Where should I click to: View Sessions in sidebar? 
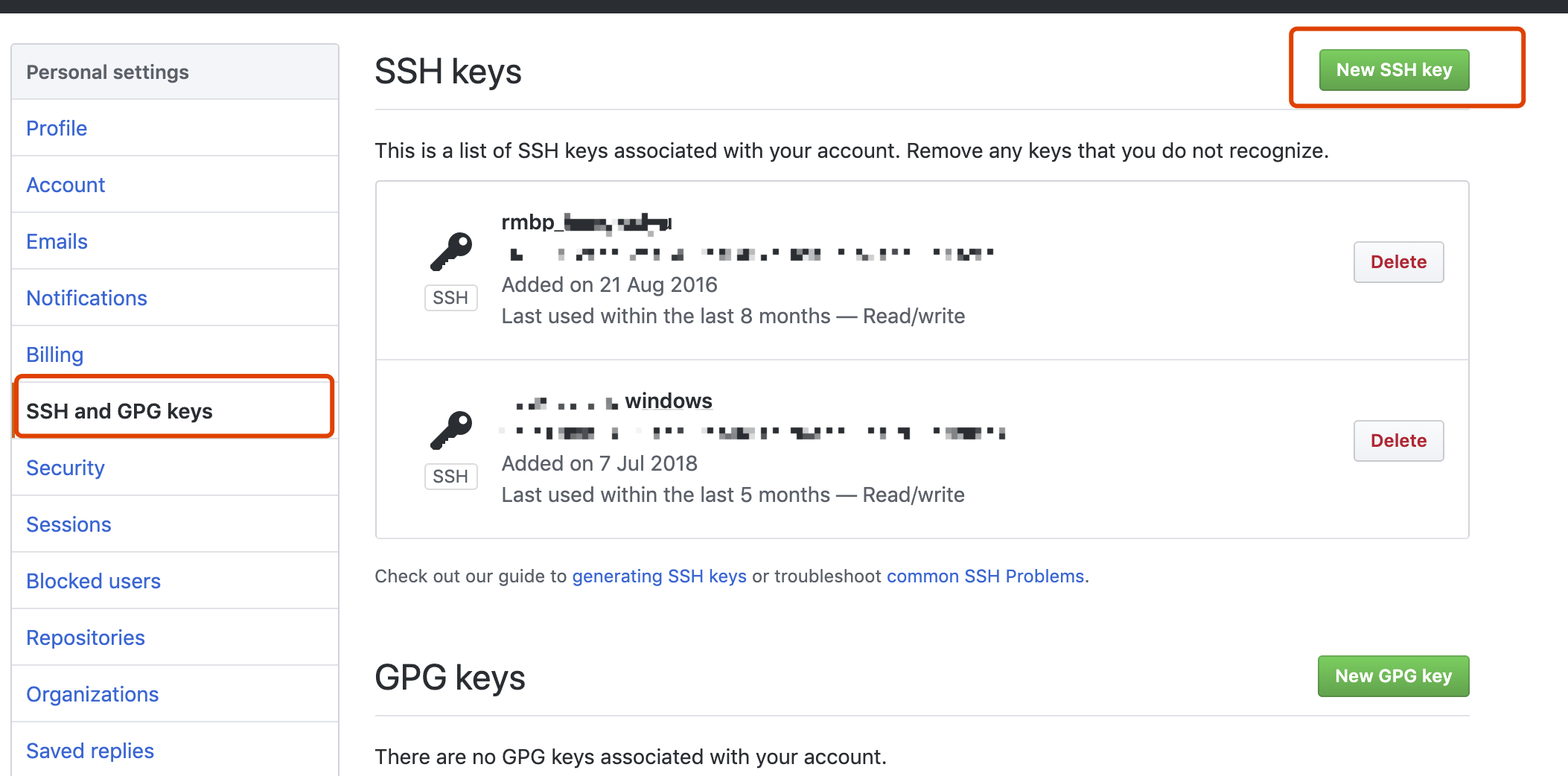pos(68,524)
